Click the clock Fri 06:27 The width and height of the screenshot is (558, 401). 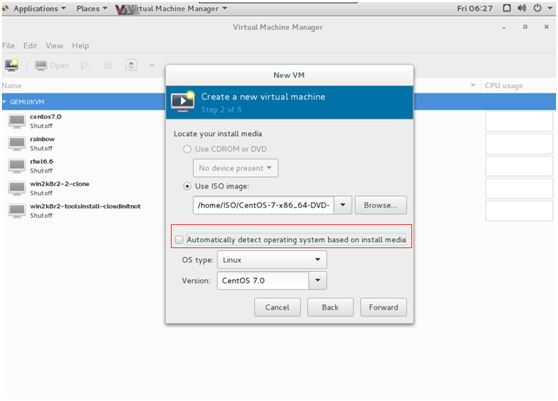click(475, 8)
